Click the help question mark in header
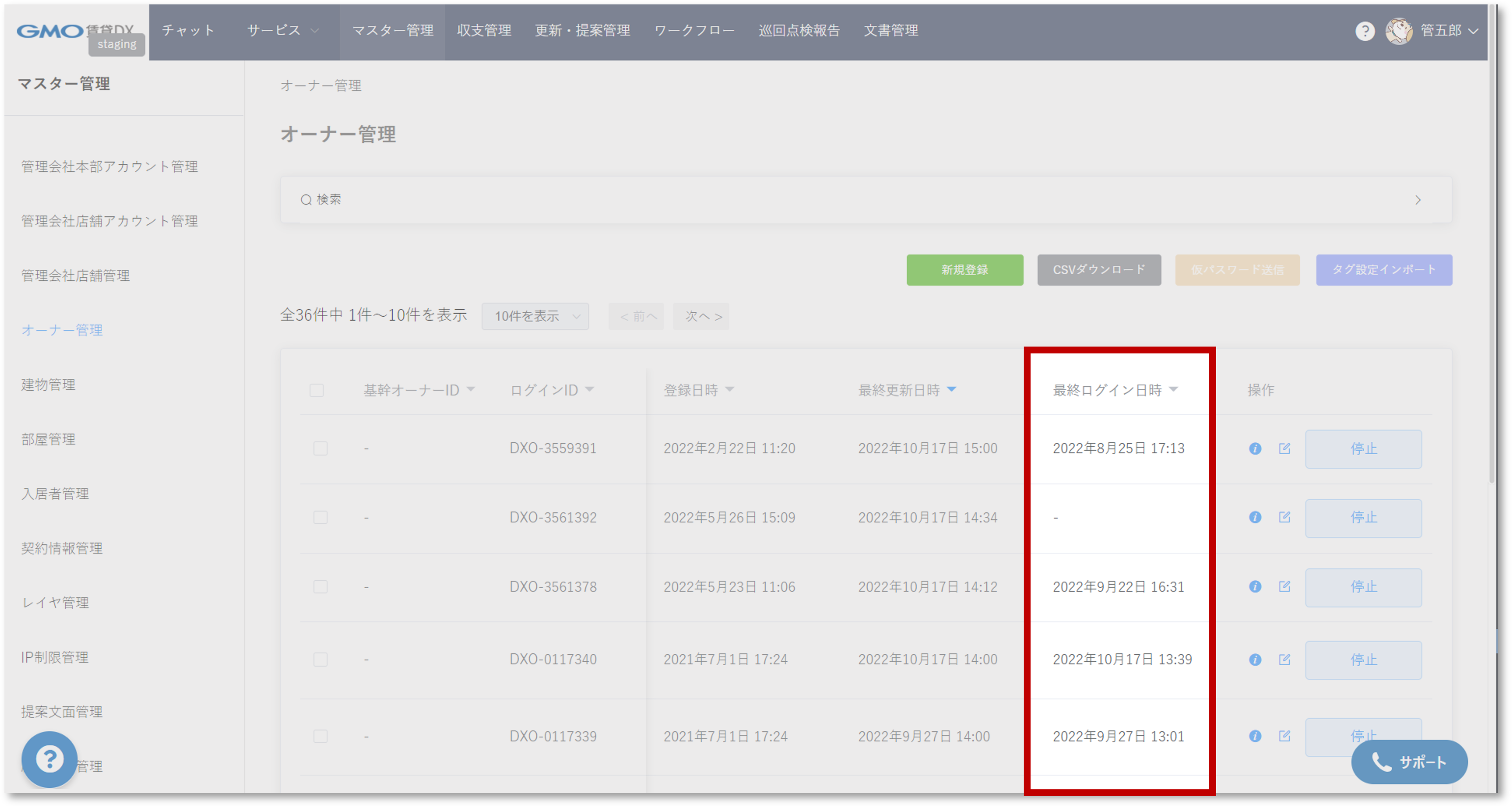This screenshot has width=1512, height=807. tap(1365, 31)
